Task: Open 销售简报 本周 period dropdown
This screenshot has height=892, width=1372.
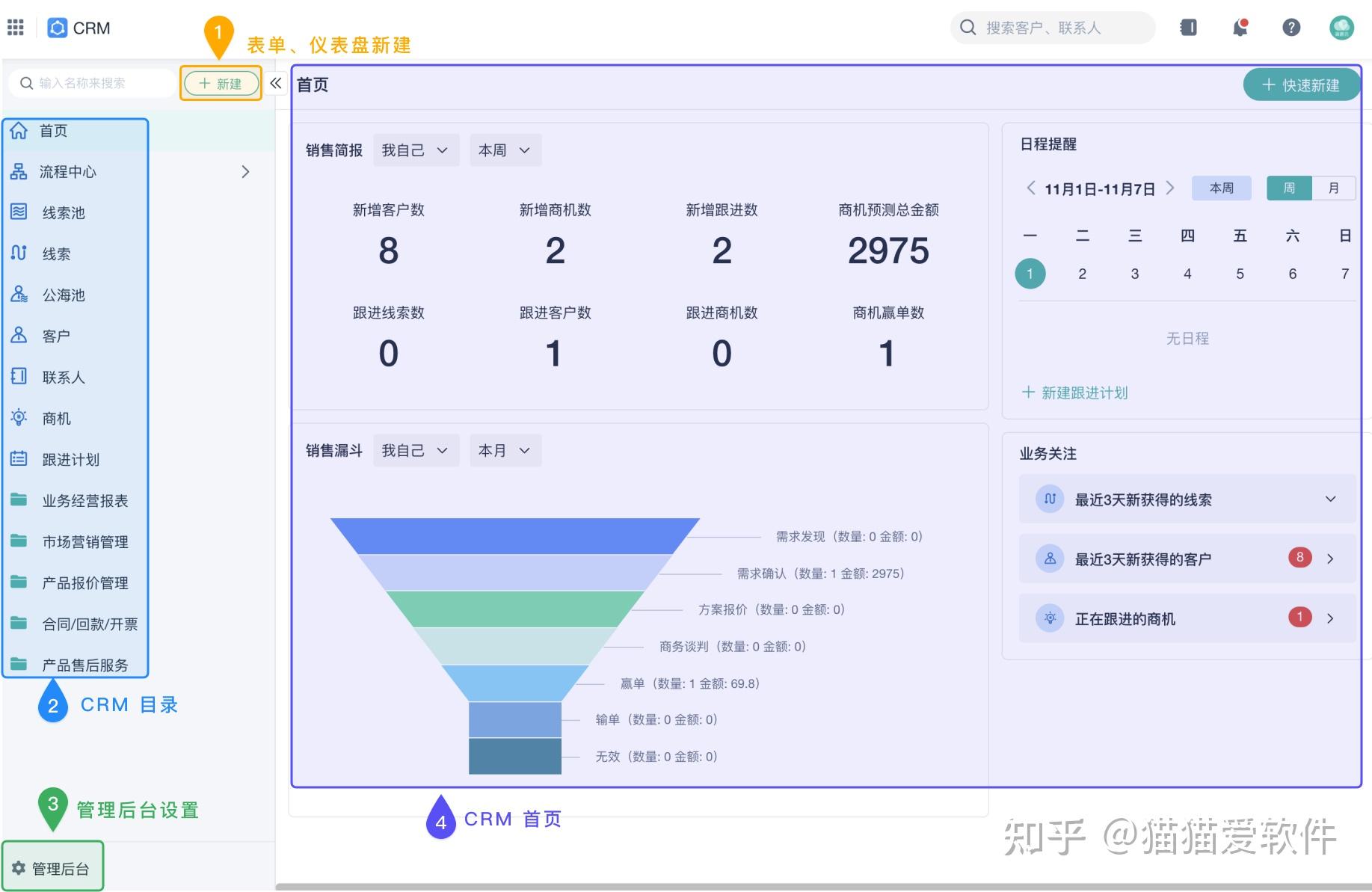Action: click(505, 150)
